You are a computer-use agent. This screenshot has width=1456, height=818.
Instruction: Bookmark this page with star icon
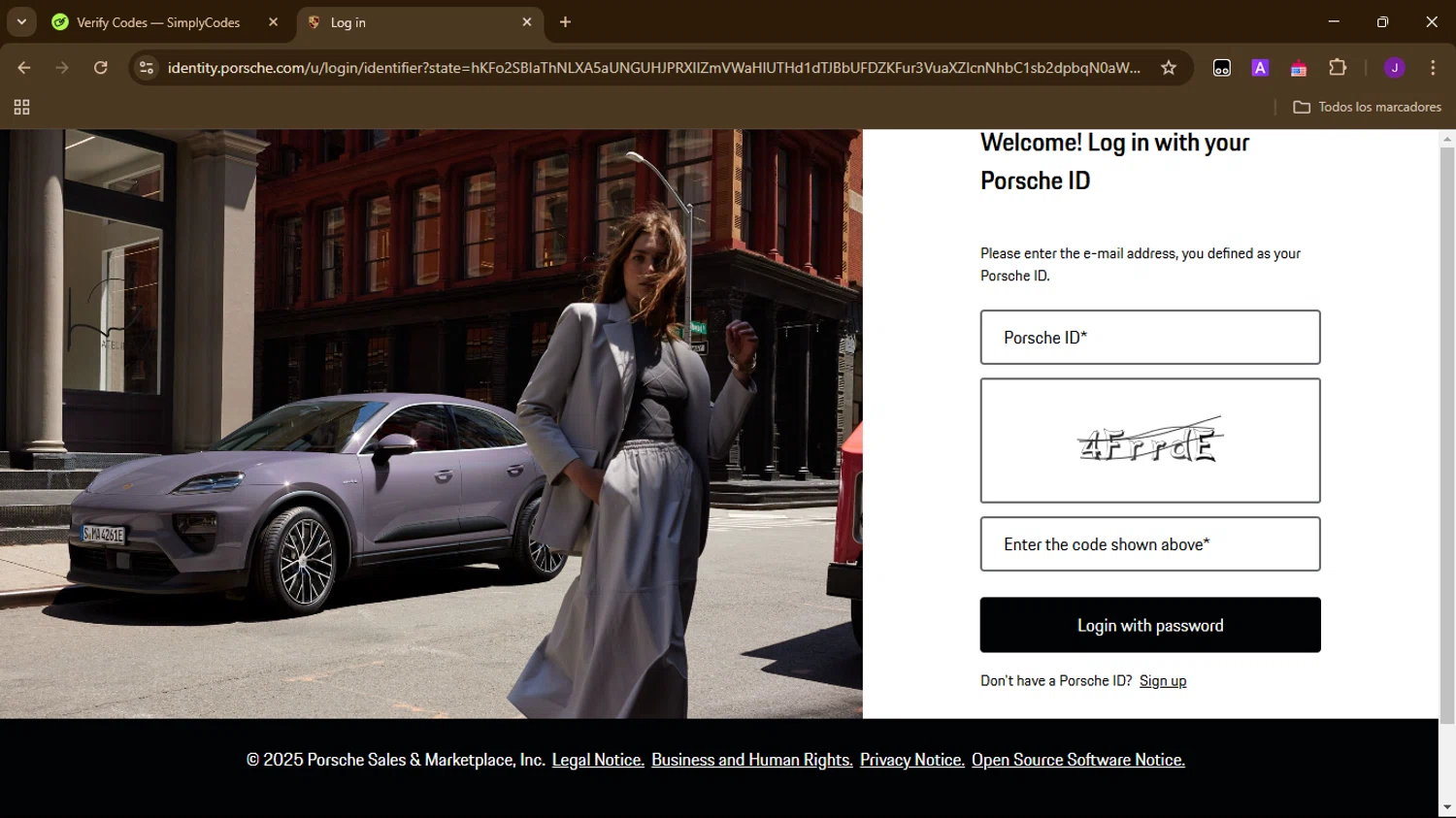(1169, 68)
